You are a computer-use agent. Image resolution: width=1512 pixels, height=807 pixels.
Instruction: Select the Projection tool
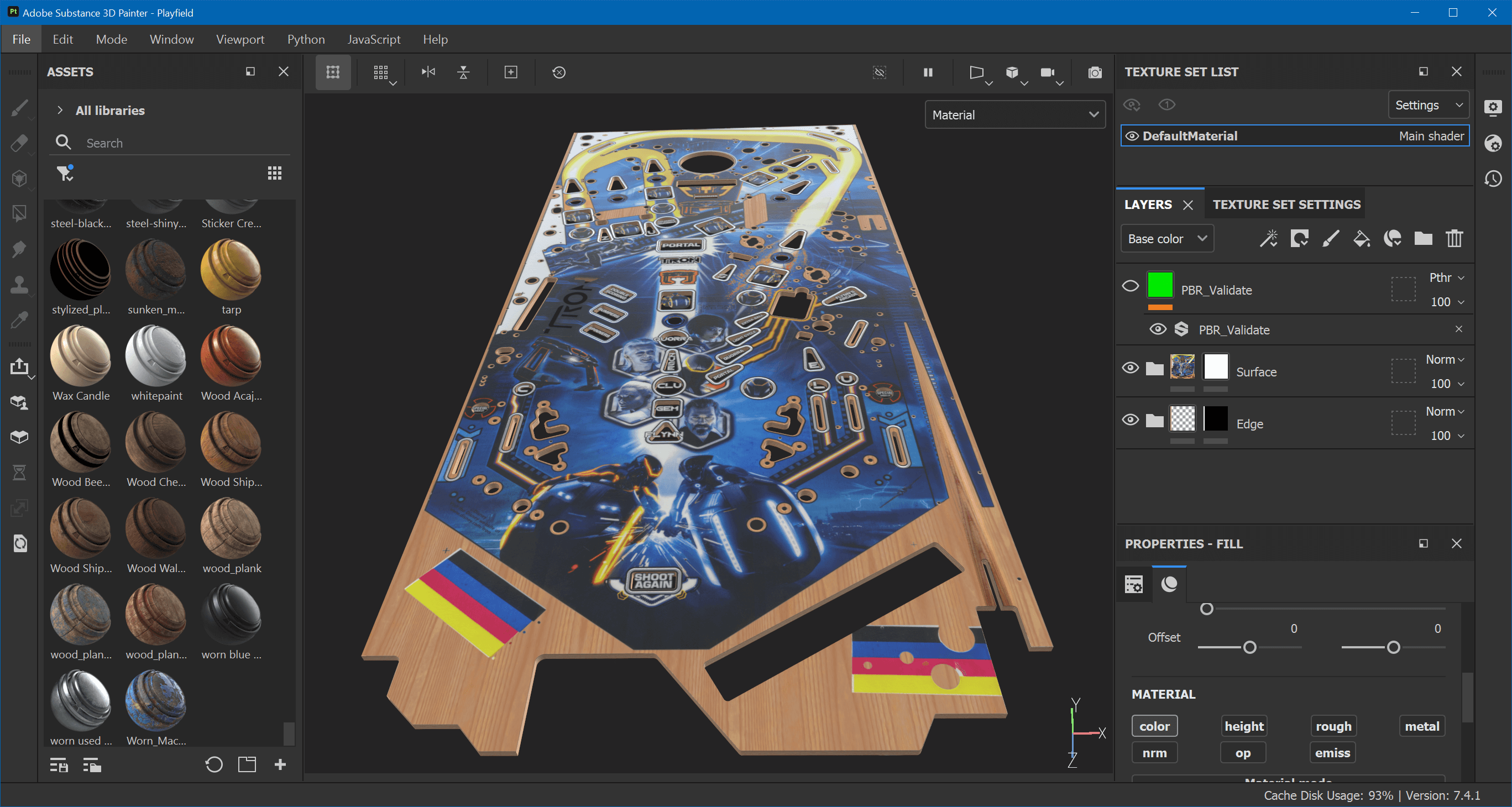[x=19, y=179]
